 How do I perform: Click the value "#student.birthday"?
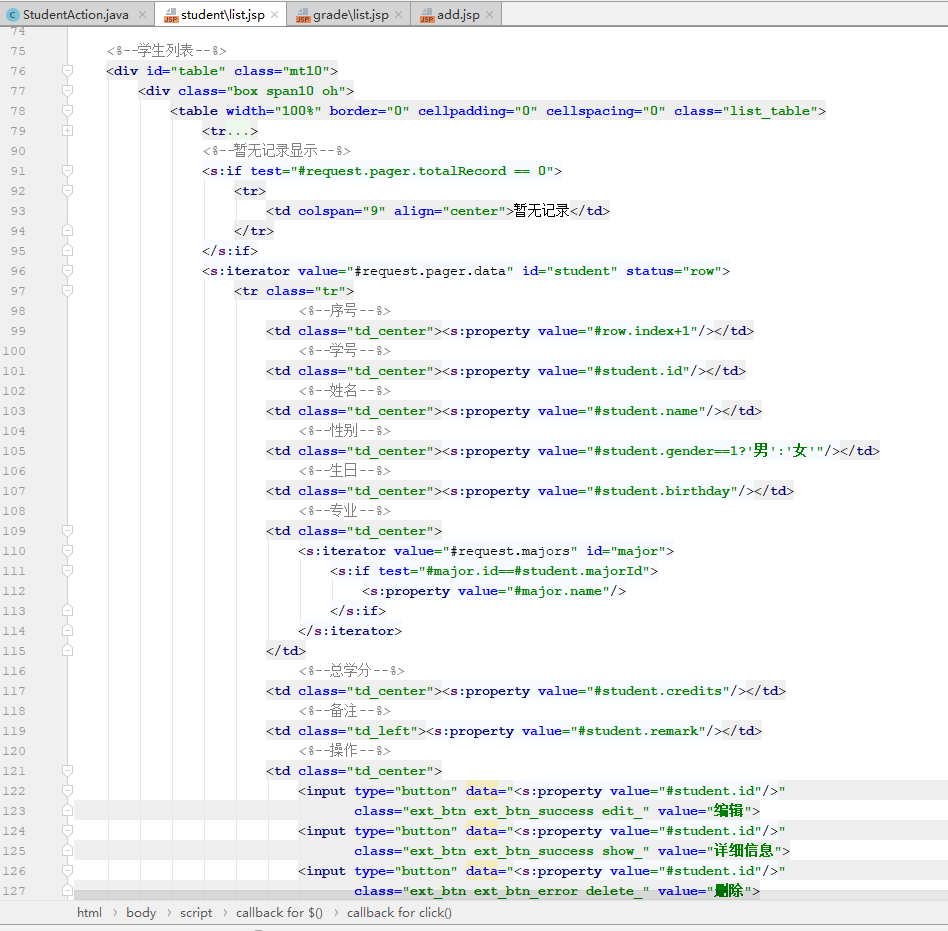coord(662,491)
